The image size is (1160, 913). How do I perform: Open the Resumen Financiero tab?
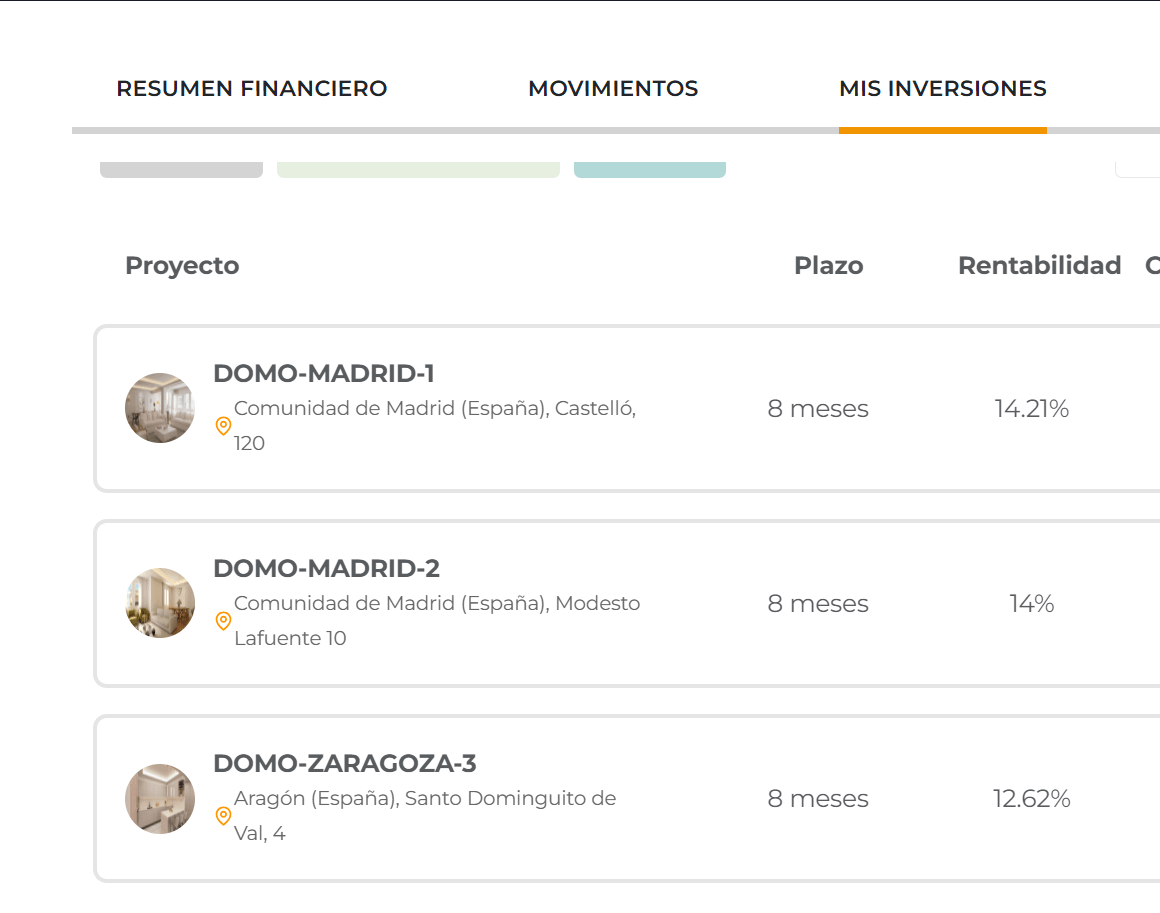[251, 89]
